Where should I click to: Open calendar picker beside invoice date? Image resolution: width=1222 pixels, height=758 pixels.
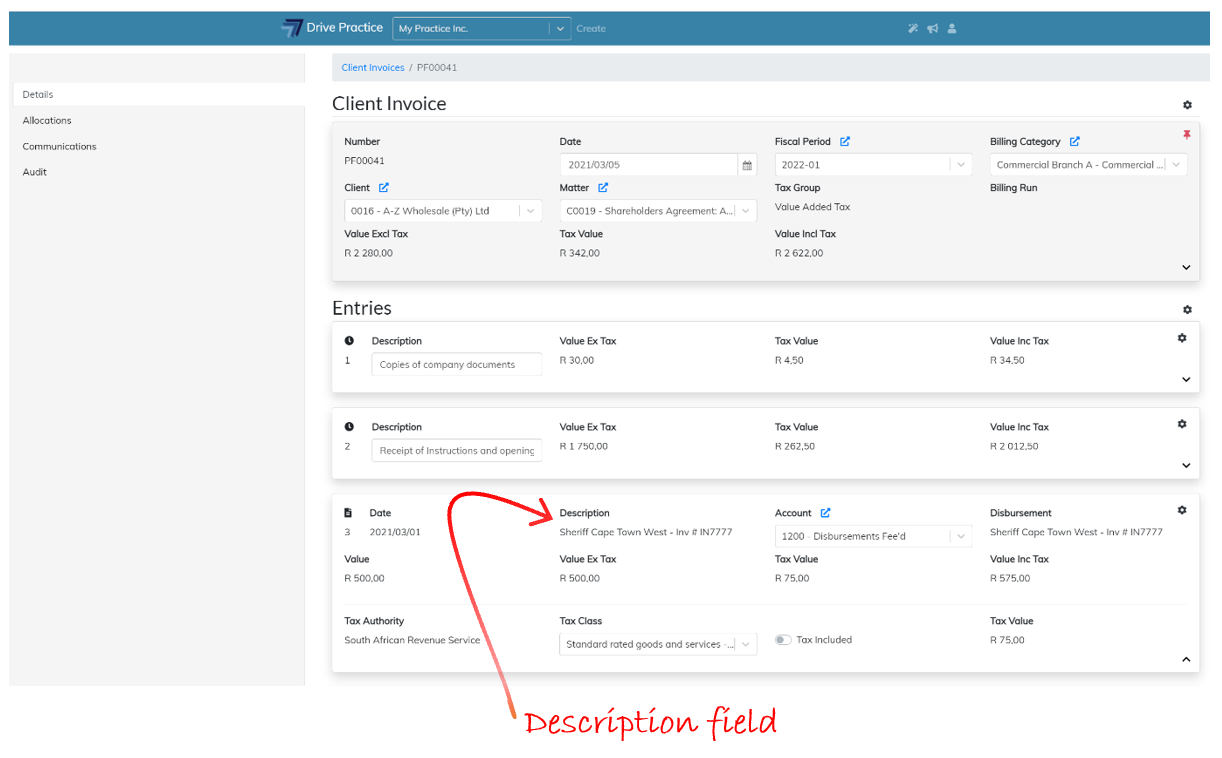point(746,165)
